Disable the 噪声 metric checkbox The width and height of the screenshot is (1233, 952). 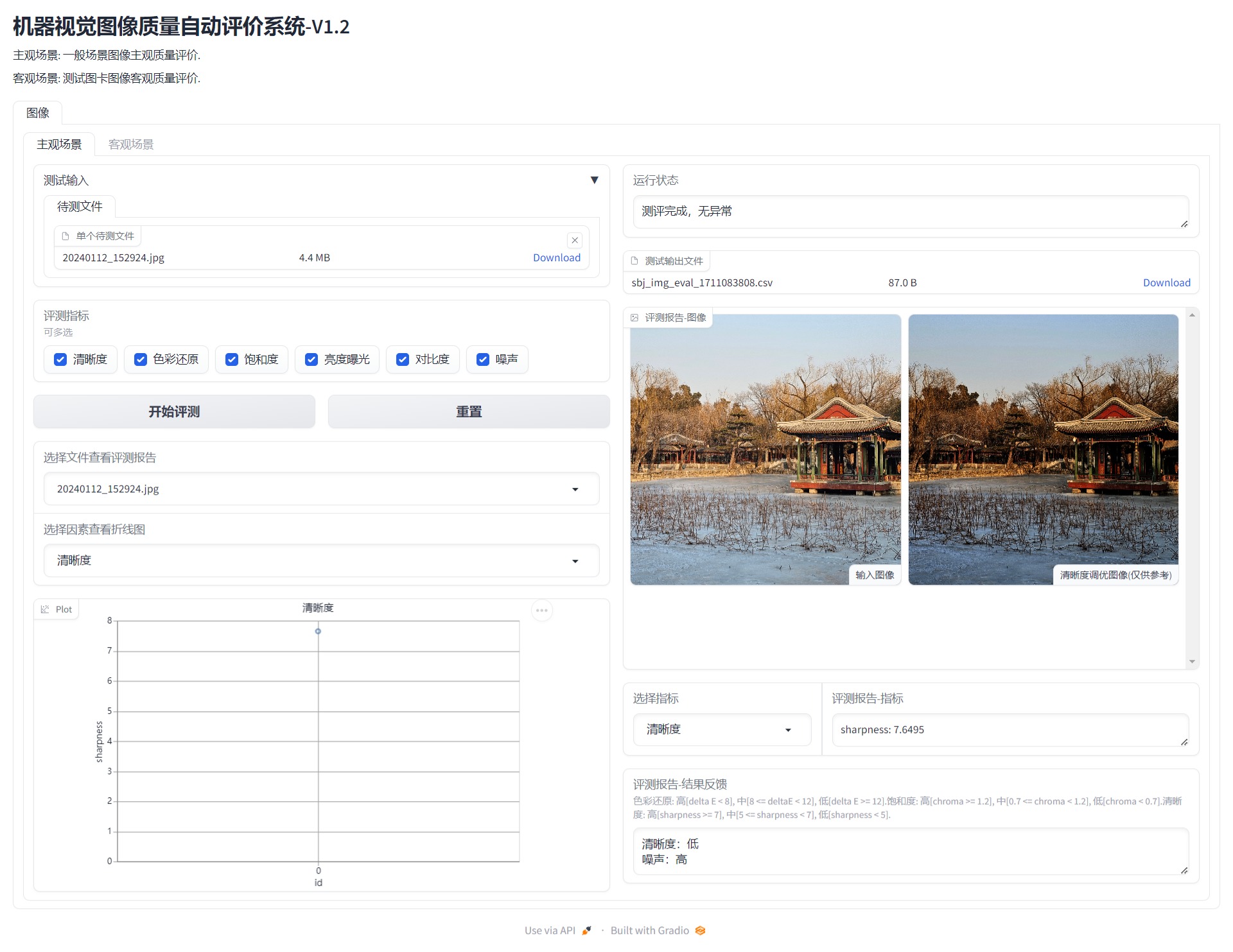tap(483, 359)
